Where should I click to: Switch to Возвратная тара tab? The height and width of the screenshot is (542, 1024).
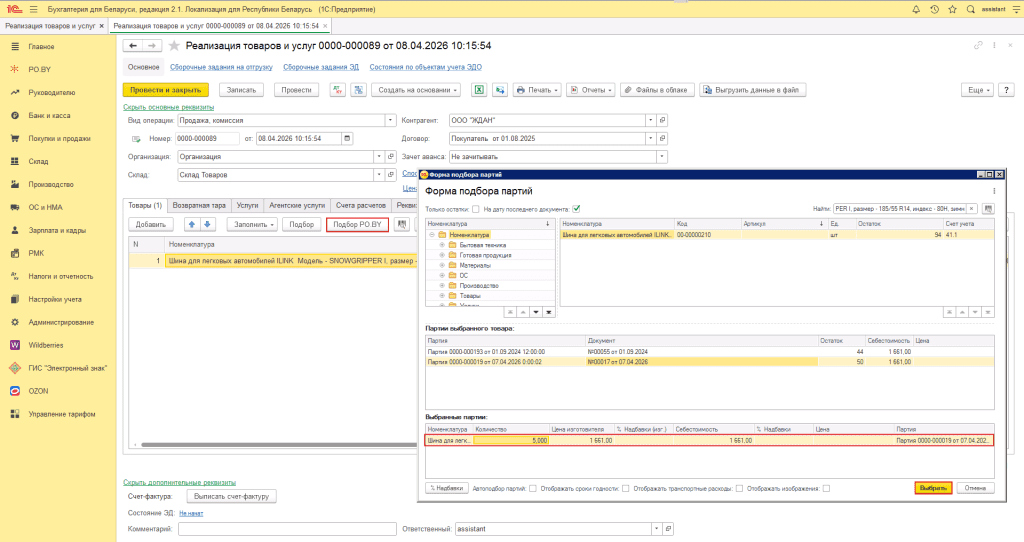(199, 205)
